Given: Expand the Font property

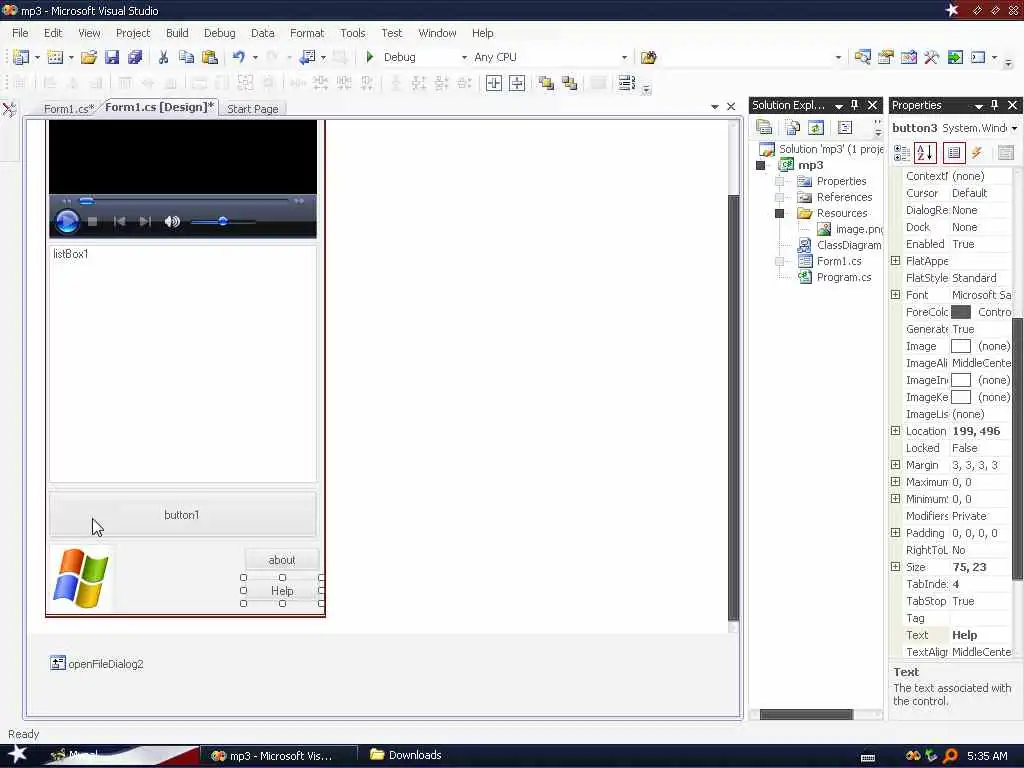Looking at the screenshot, I should (x=895, y=295).
